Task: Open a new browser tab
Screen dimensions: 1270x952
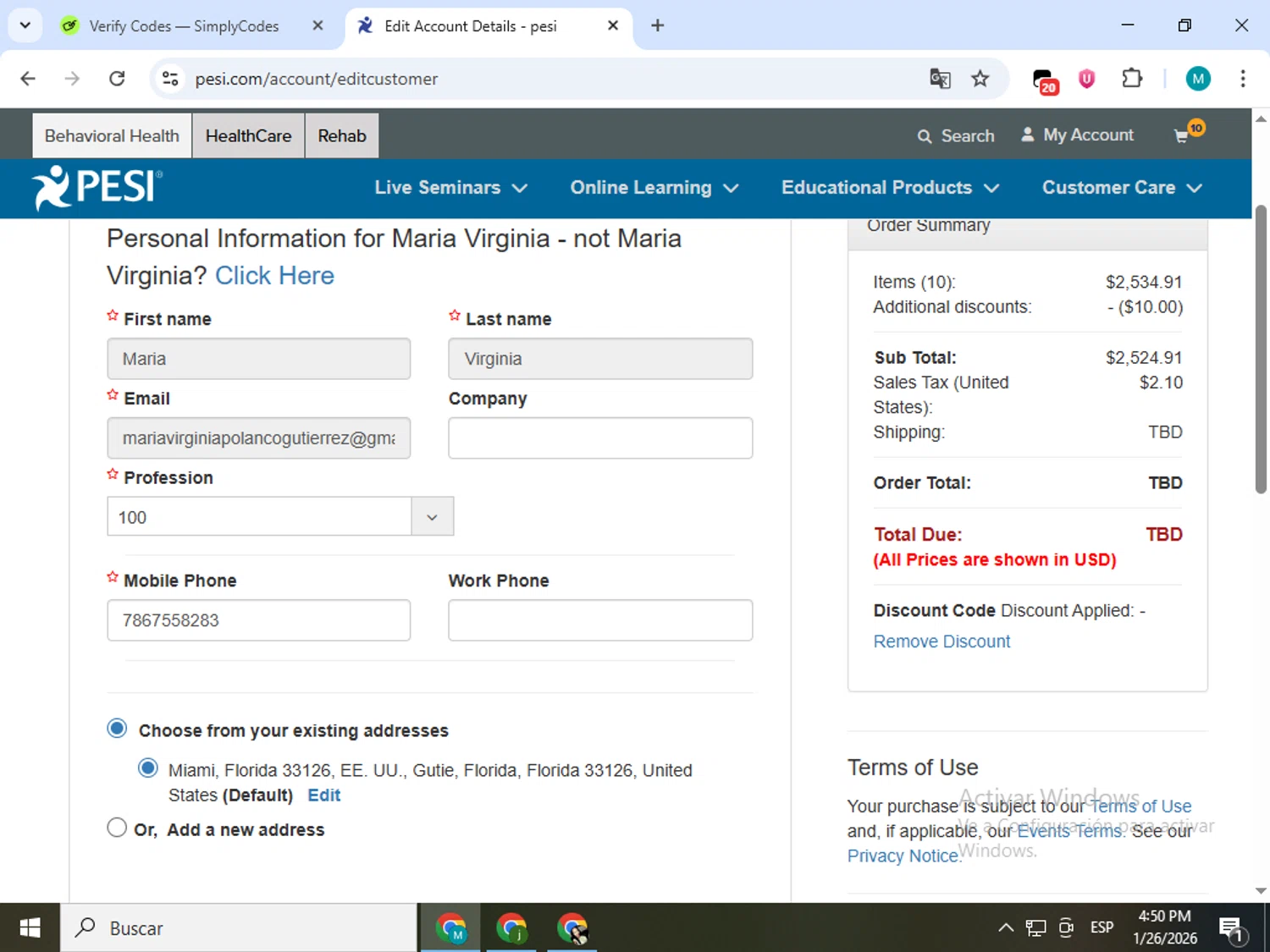Action: point(657,25)
